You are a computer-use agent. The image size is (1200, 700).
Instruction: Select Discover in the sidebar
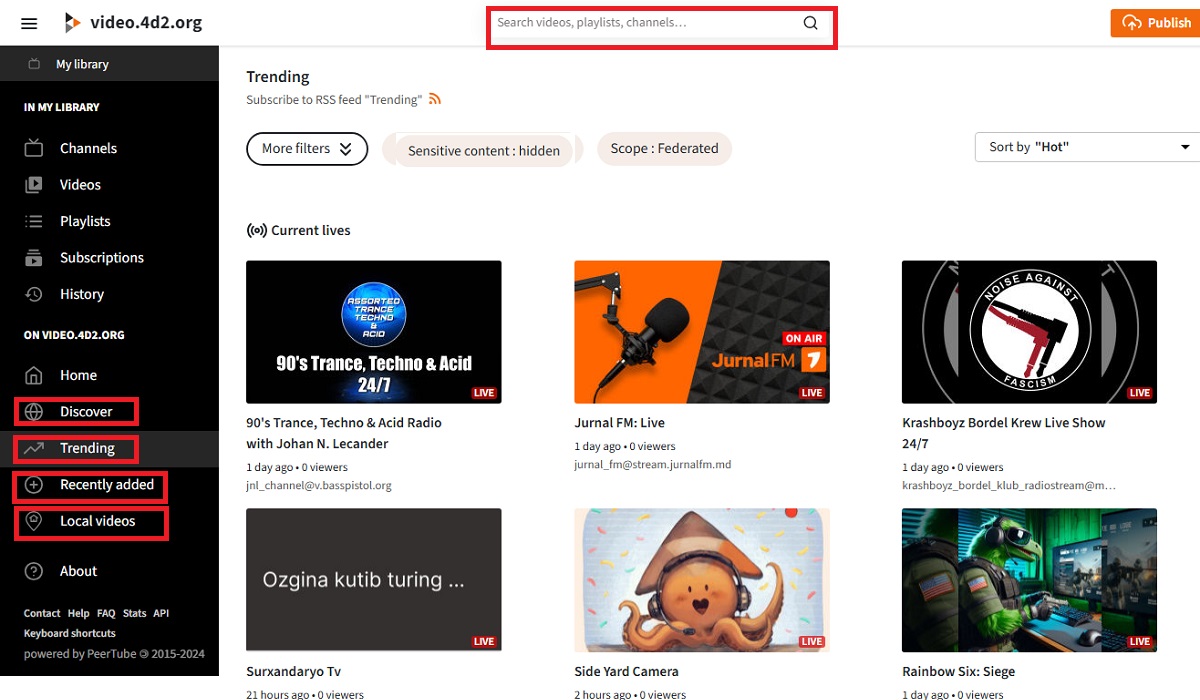pos(75,411)
